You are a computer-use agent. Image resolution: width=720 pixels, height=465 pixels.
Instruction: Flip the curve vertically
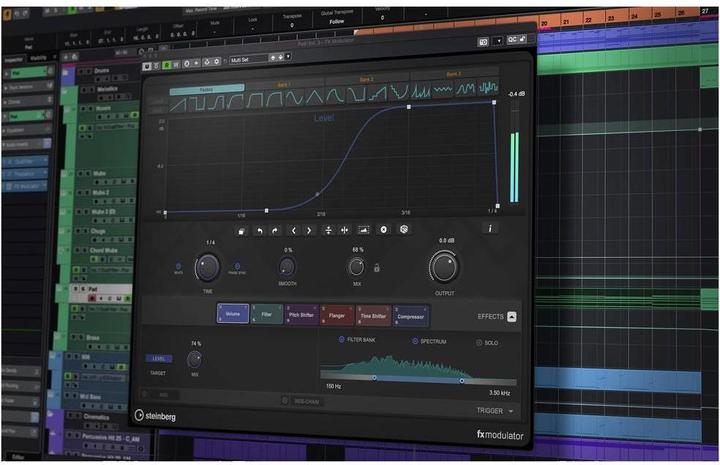click(x=328, y=230)
